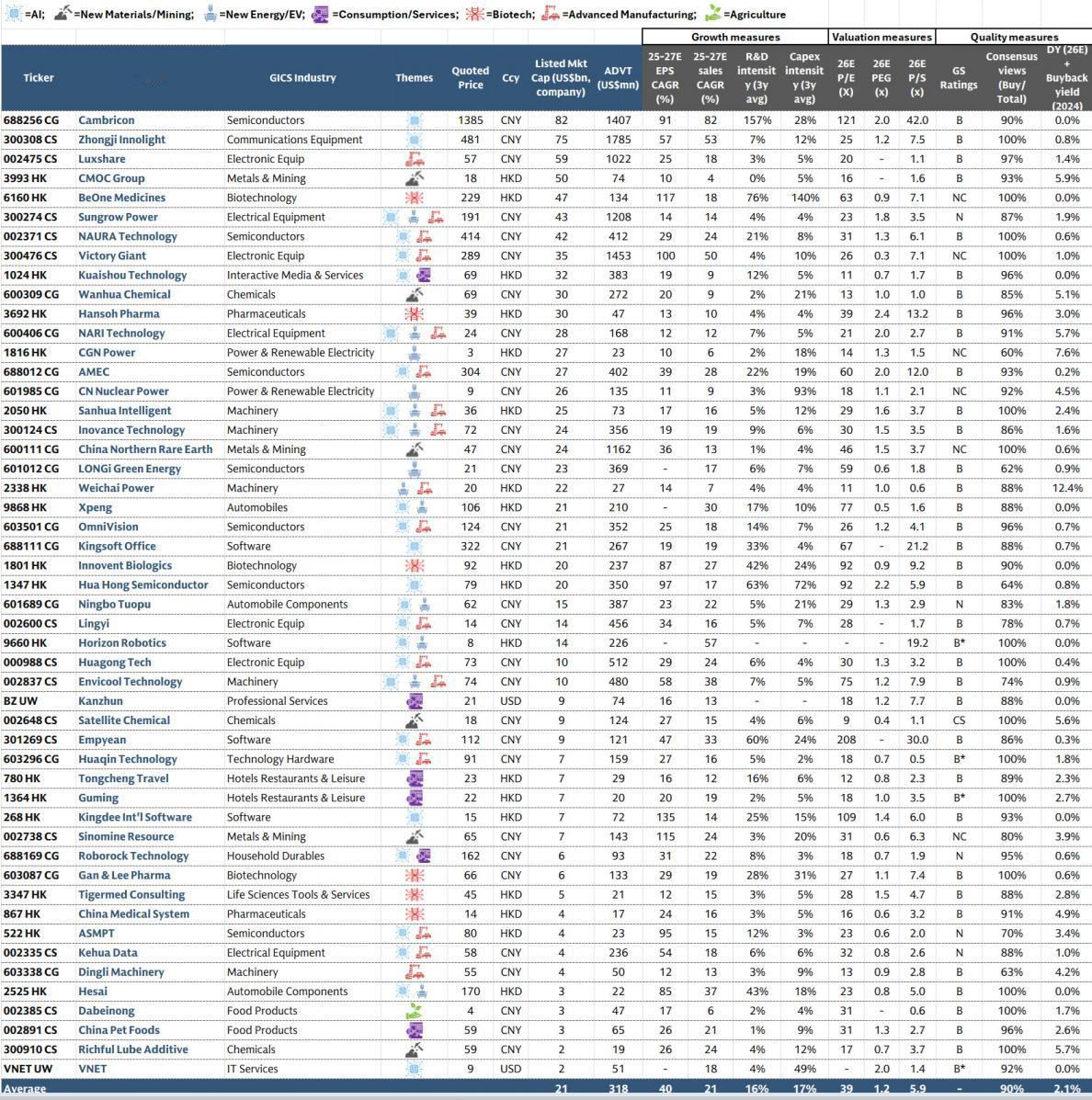Click the mining icon in Sinomine Resource row
This screenshot has height=1100, width=1092.
pyautogui.click(x=414, y=836)
